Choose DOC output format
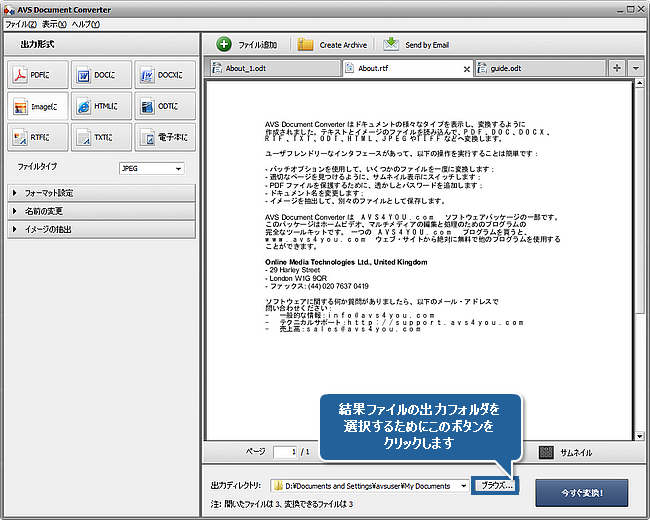This screenshot has width=650, height=520. (102, 75)
